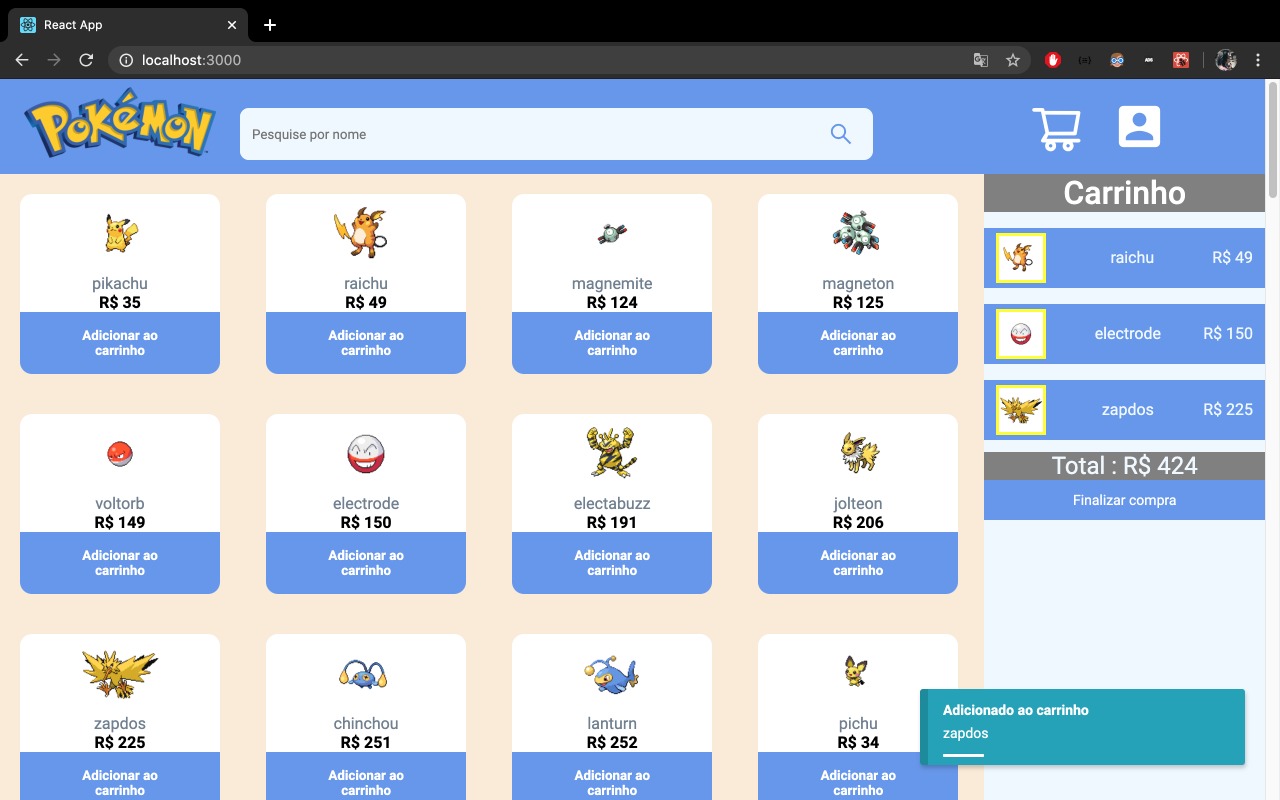
Task: Click the address bar showing localhost:3000
Action: tap(570, 60)
